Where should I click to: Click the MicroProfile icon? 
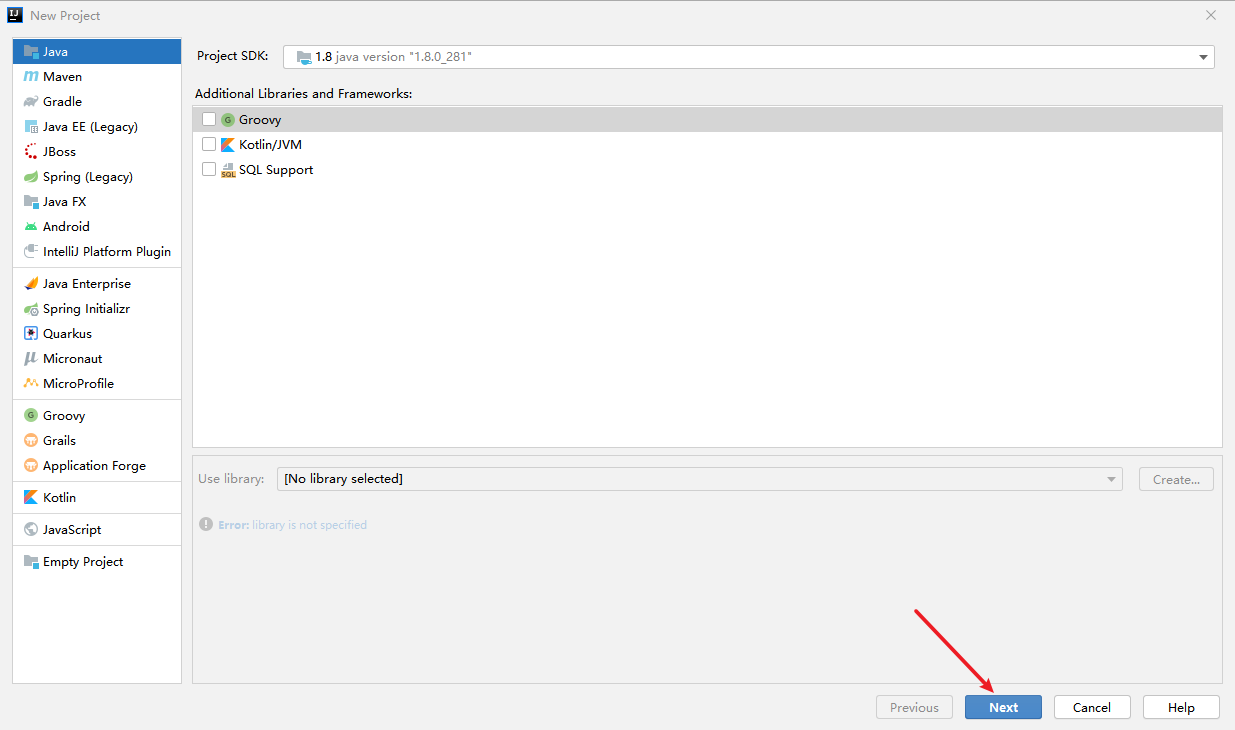click(31, 383)
